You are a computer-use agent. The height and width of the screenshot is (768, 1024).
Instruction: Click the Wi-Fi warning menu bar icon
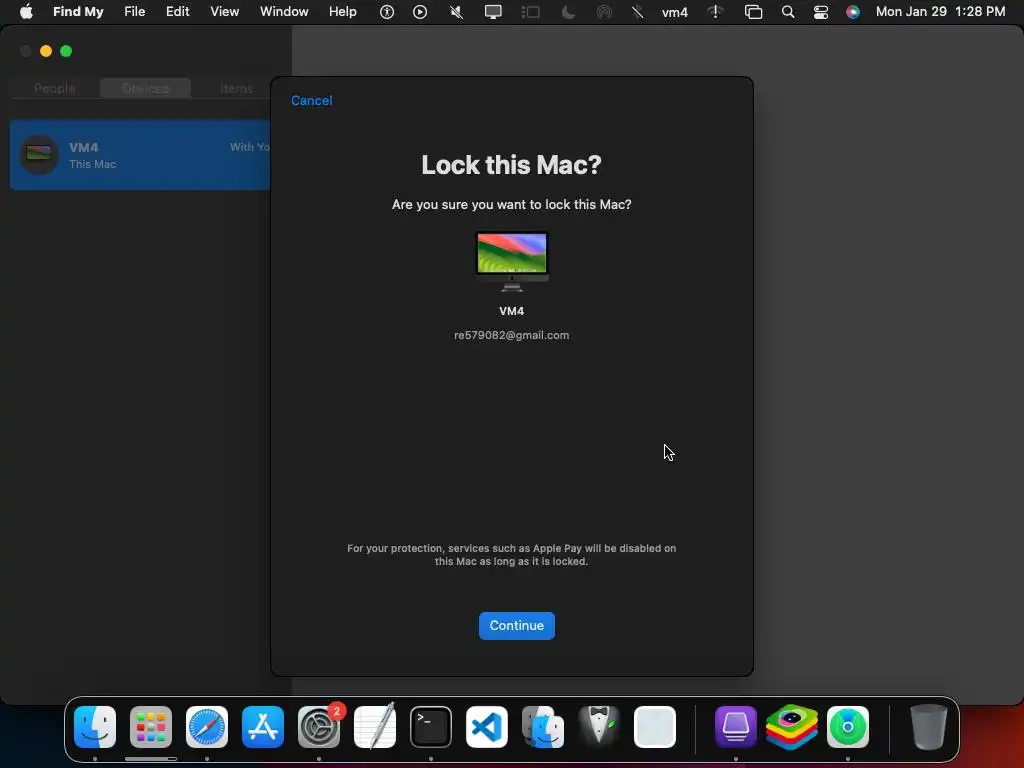click(x=715, y=12)
